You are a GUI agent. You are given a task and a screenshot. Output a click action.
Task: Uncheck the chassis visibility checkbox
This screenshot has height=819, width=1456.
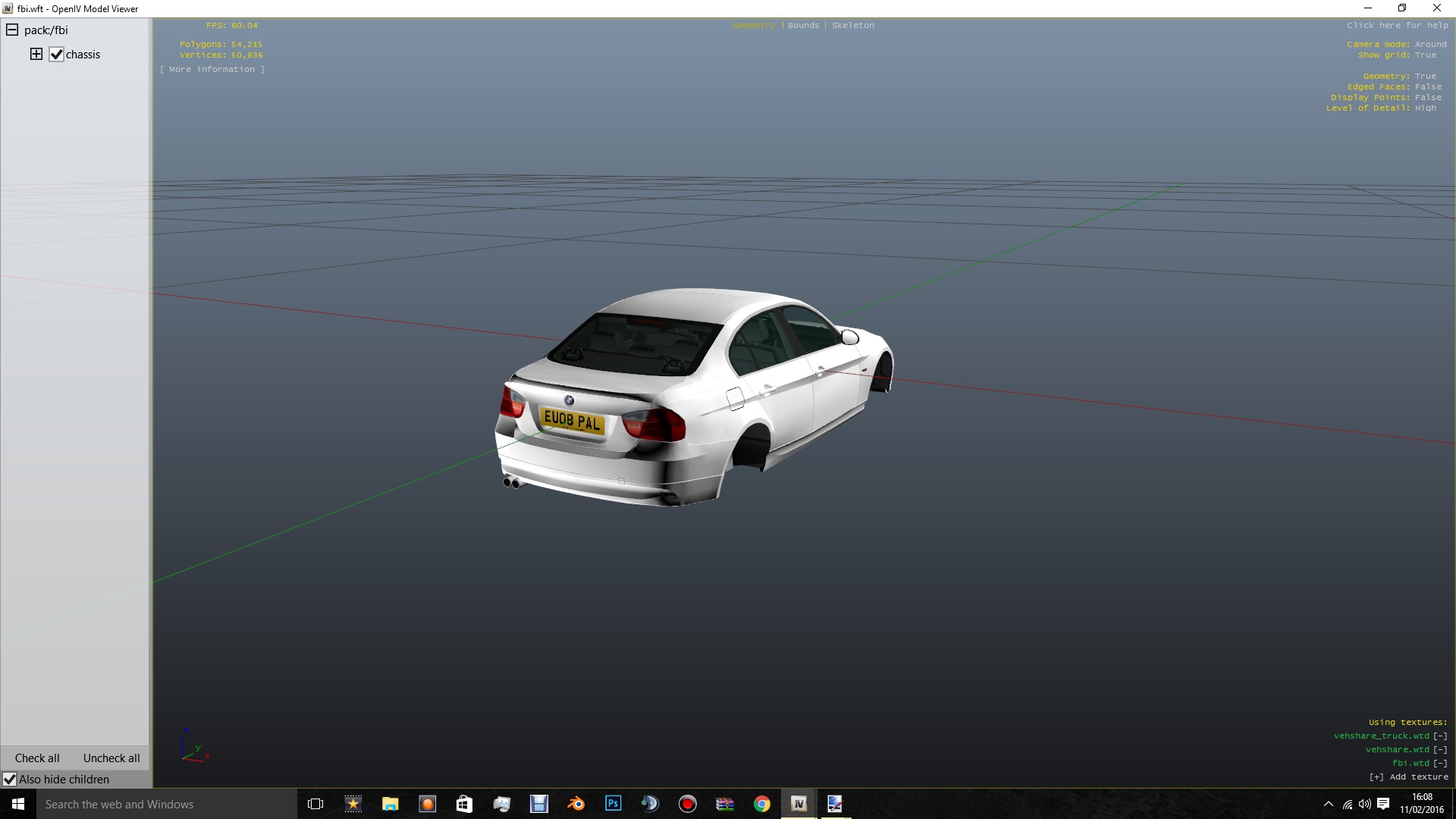coord(57,55)
